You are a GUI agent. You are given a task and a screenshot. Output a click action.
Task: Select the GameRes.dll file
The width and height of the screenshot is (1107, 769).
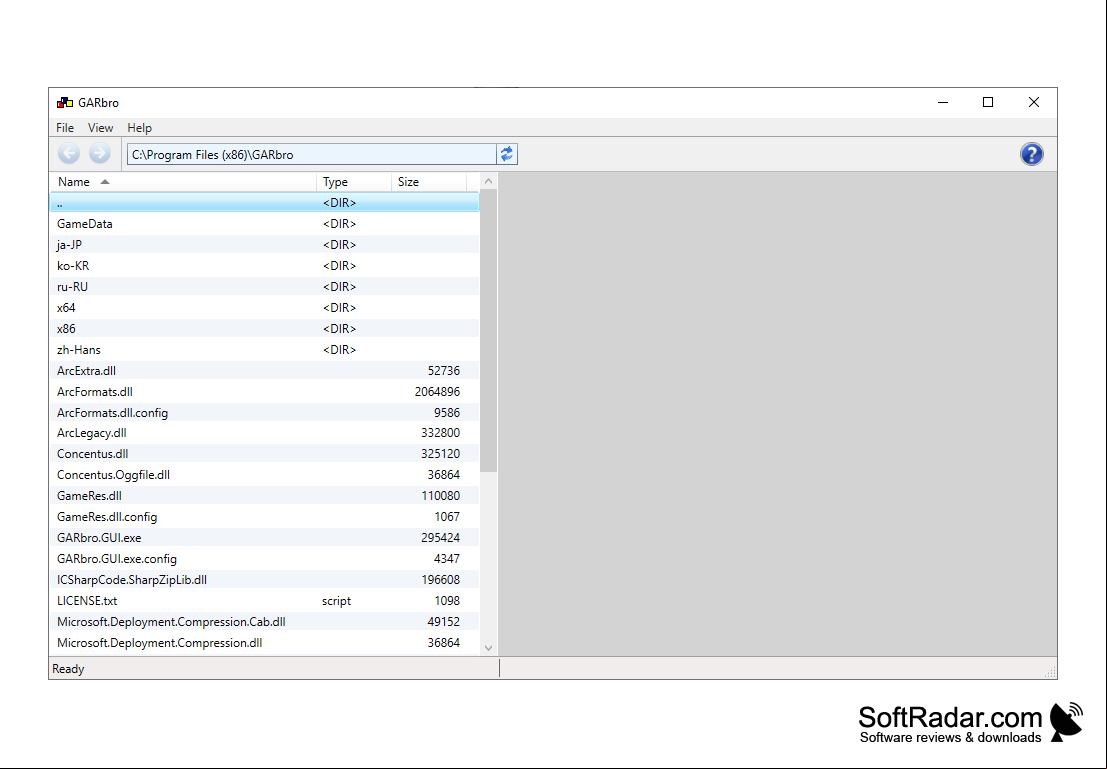265,496
